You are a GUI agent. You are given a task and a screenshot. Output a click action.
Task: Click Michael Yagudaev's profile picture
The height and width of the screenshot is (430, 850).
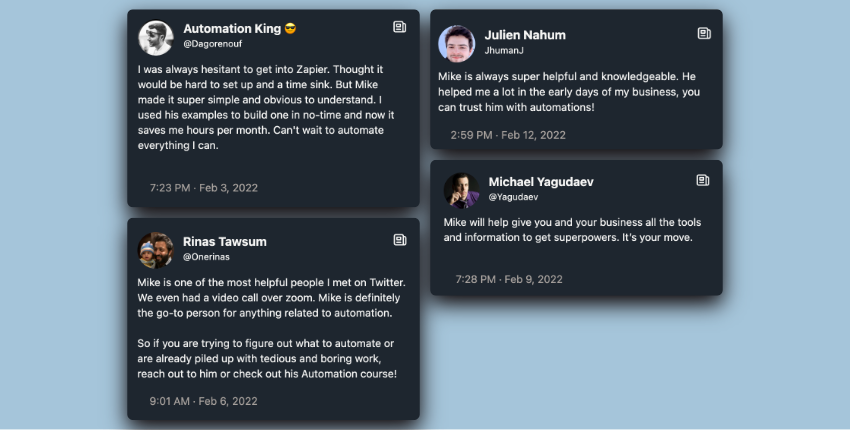(461, 190)
